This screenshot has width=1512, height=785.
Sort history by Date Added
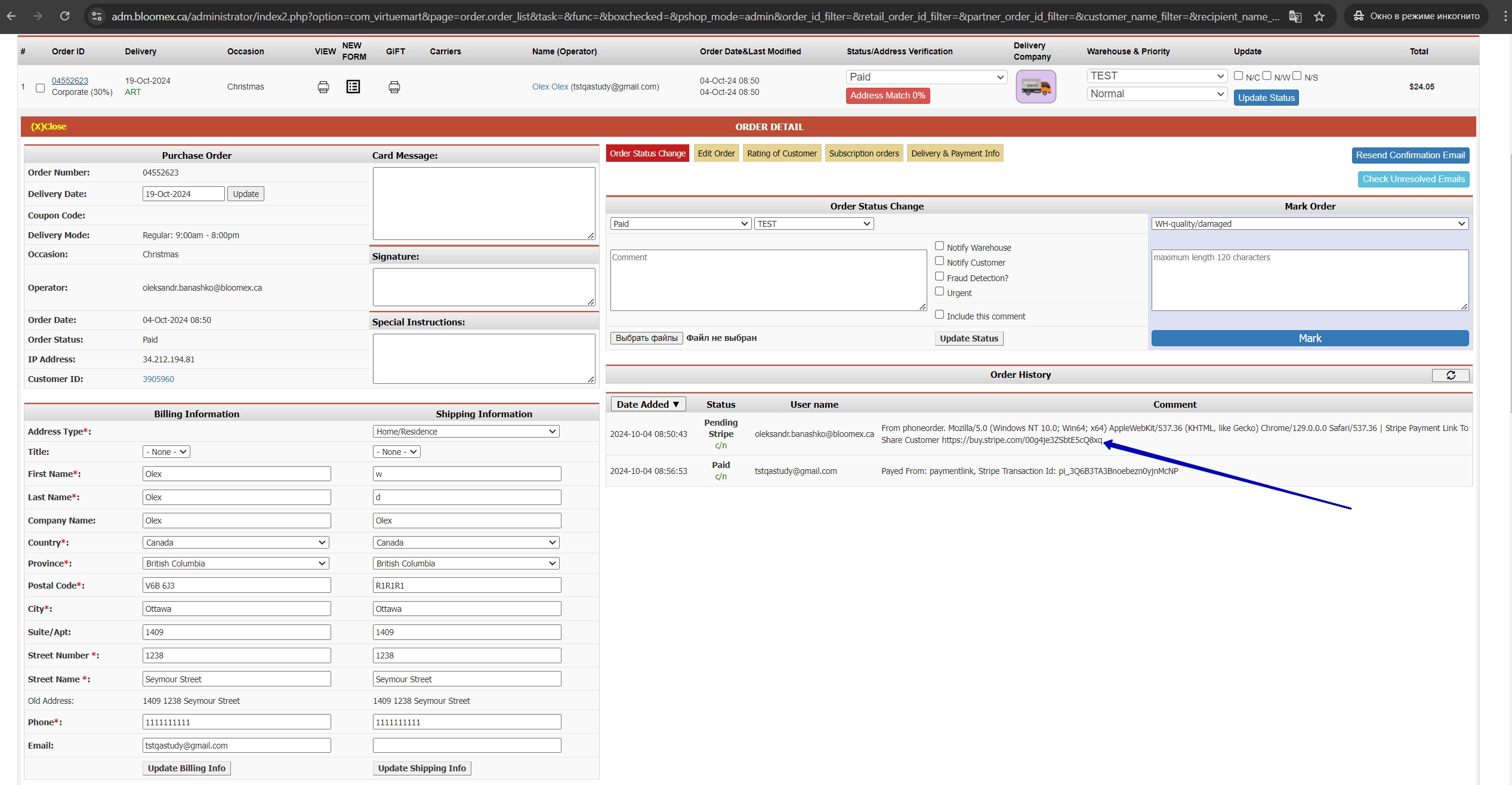648,404
